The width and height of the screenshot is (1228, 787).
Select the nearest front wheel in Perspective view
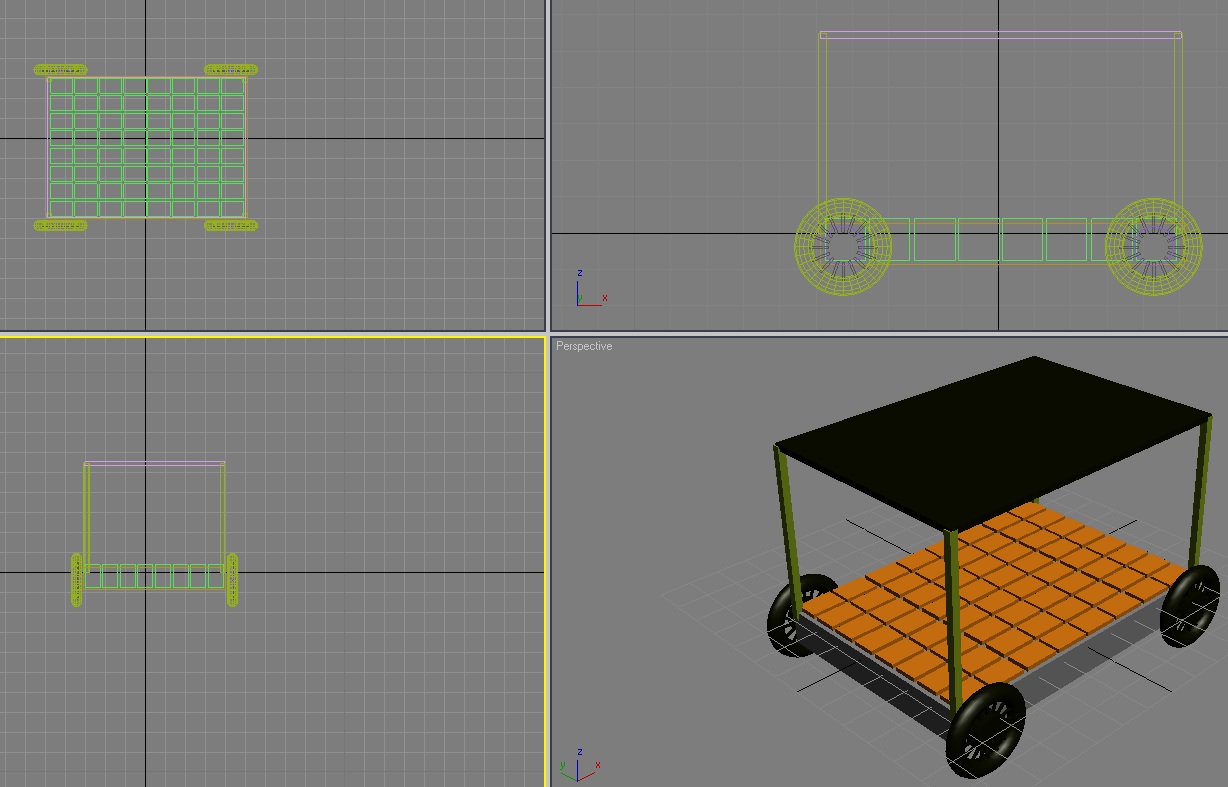986,730
